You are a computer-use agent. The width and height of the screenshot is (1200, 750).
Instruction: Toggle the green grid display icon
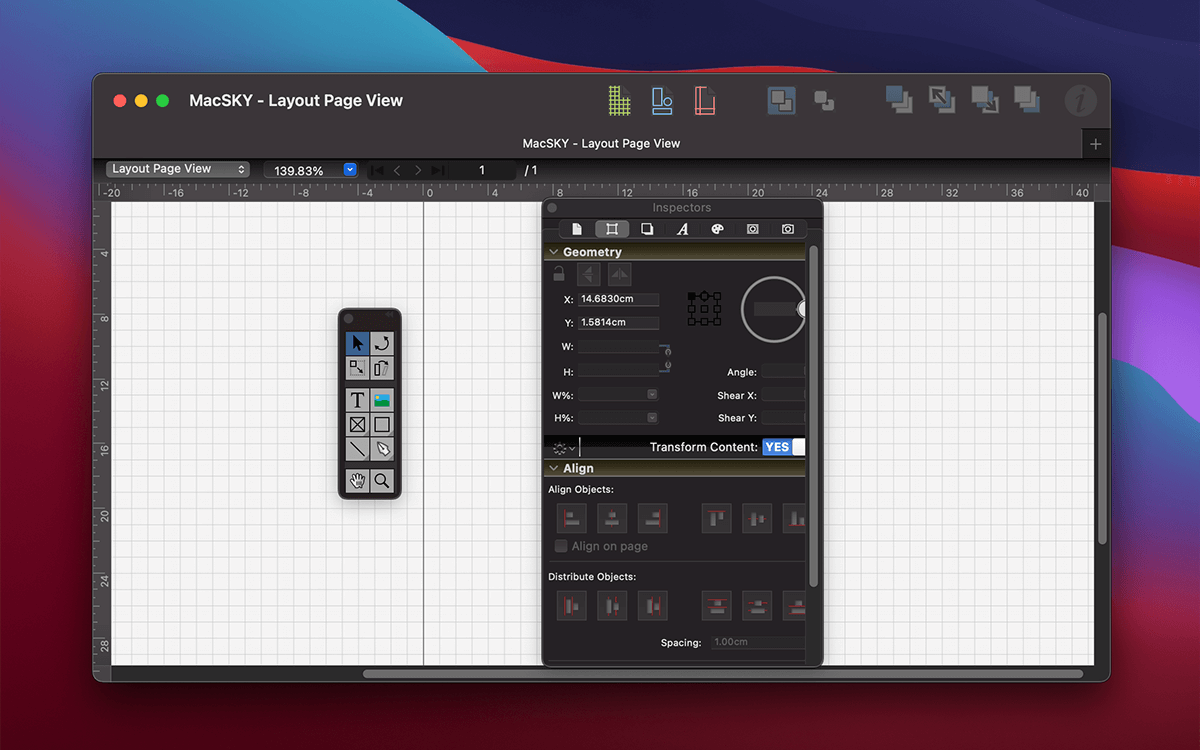click(x=620, y=100)
